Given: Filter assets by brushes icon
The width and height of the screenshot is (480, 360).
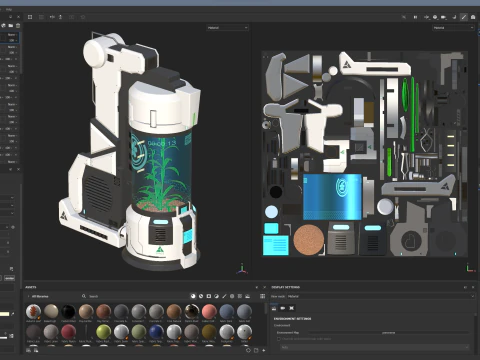Looking at the screenshot, I should [224, 296].
